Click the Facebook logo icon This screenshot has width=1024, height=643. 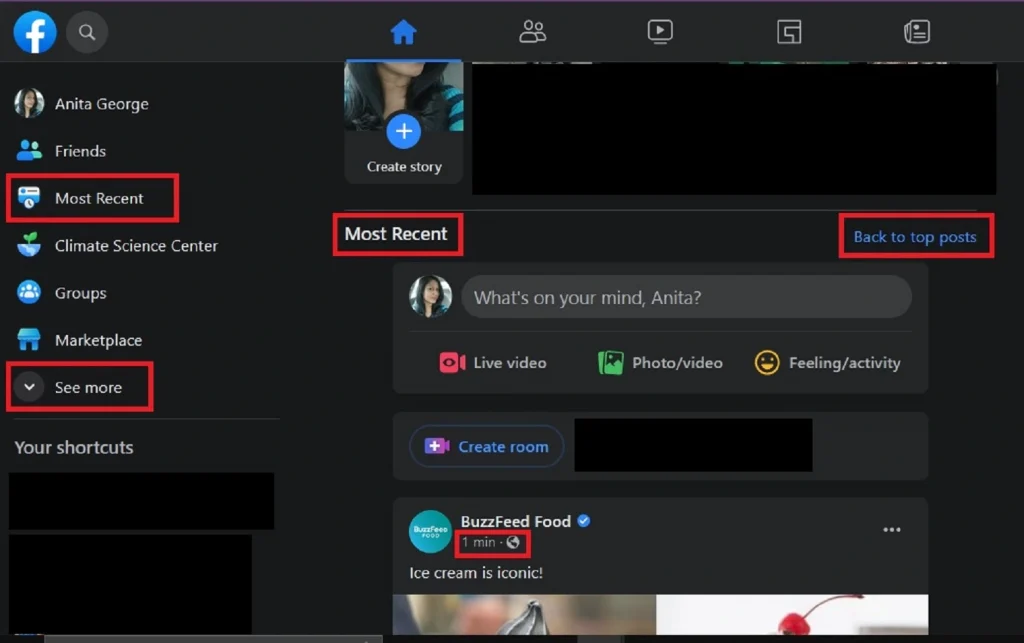click(x=35, y=32)
